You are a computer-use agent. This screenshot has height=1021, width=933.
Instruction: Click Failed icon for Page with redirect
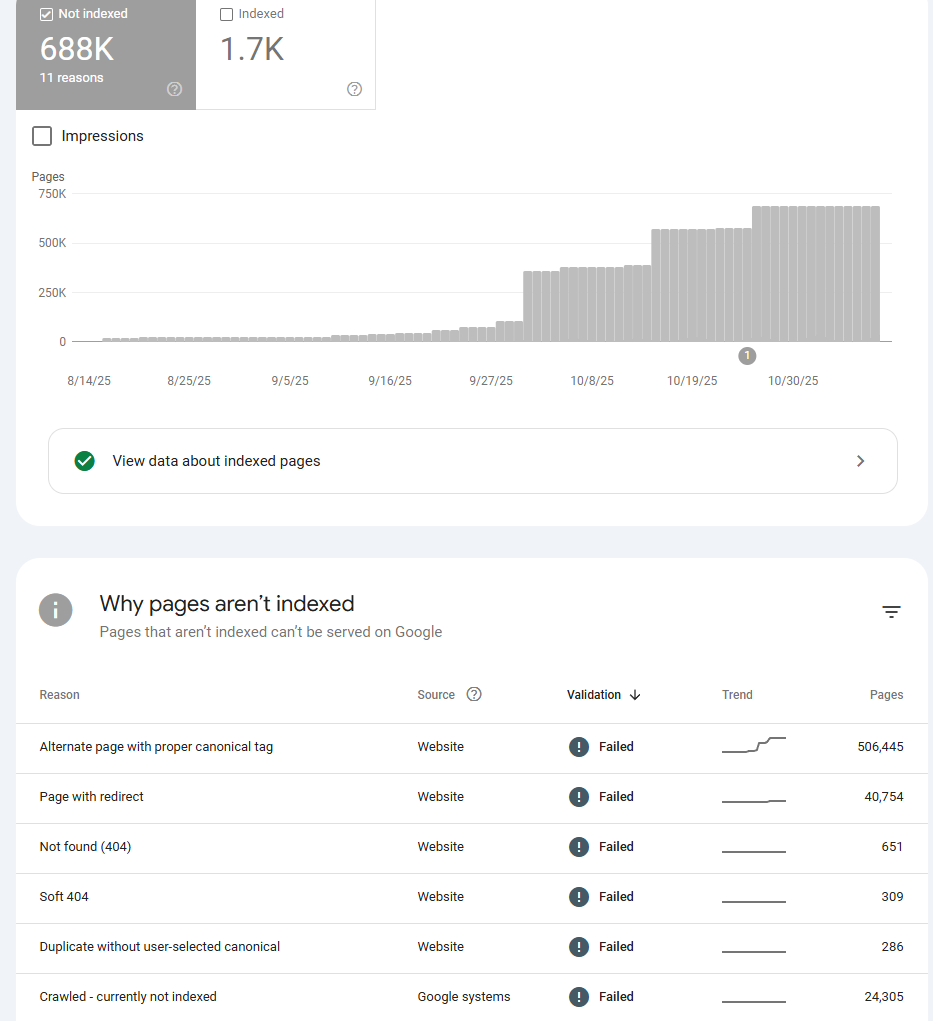click(x=578, y=797)
